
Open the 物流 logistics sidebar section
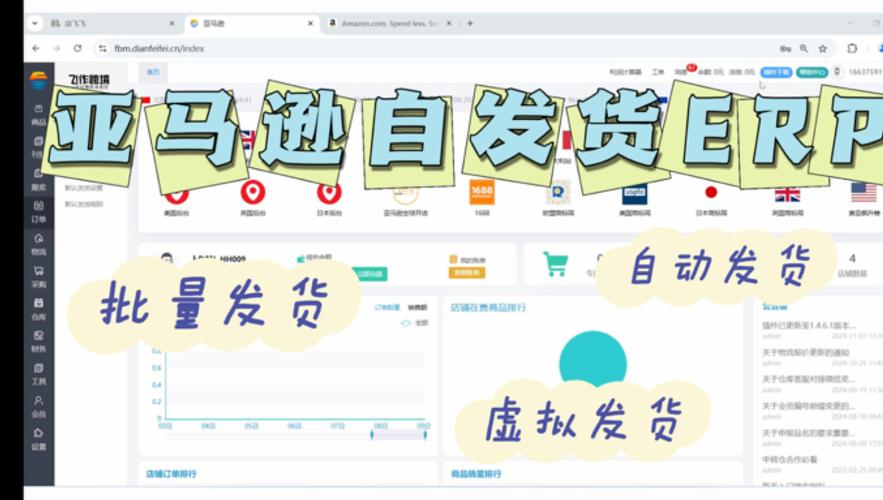[38, 245]
